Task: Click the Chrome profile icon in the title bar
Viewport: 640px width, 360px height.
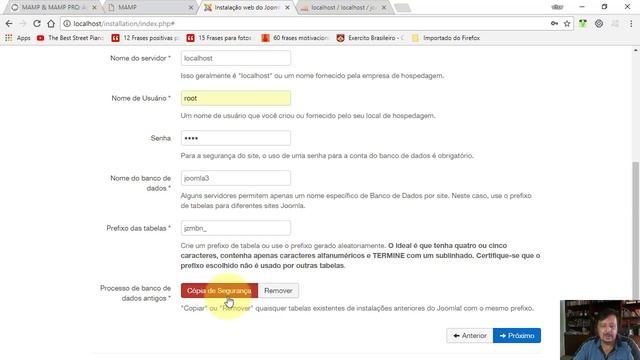Action: [557, 7]
